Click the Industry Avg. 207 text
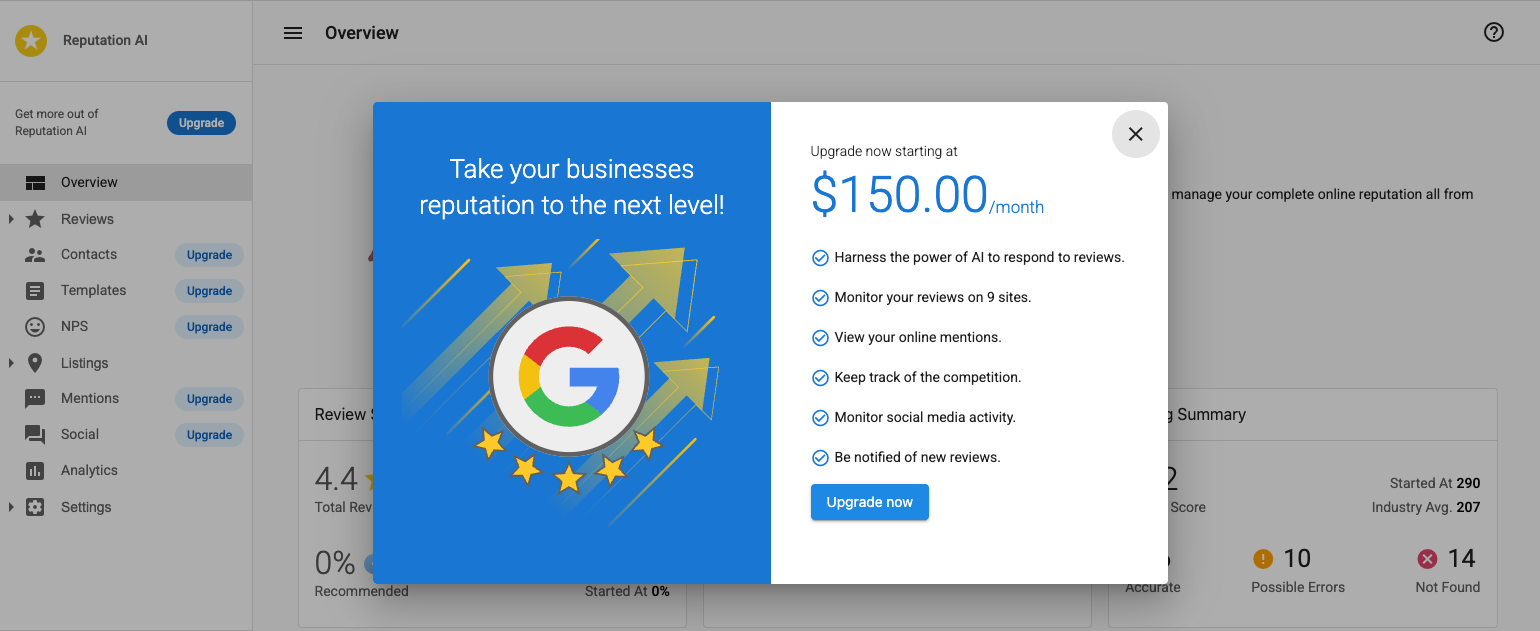Viewport: 1540px width, 631px height. click(x=1426, y=507)
